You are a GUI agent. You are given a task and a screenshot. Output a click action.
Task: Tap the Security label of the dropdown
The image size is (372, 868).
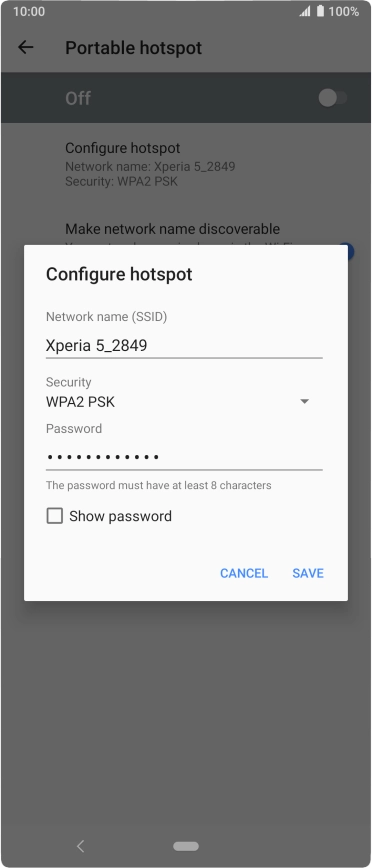point(69,382)
